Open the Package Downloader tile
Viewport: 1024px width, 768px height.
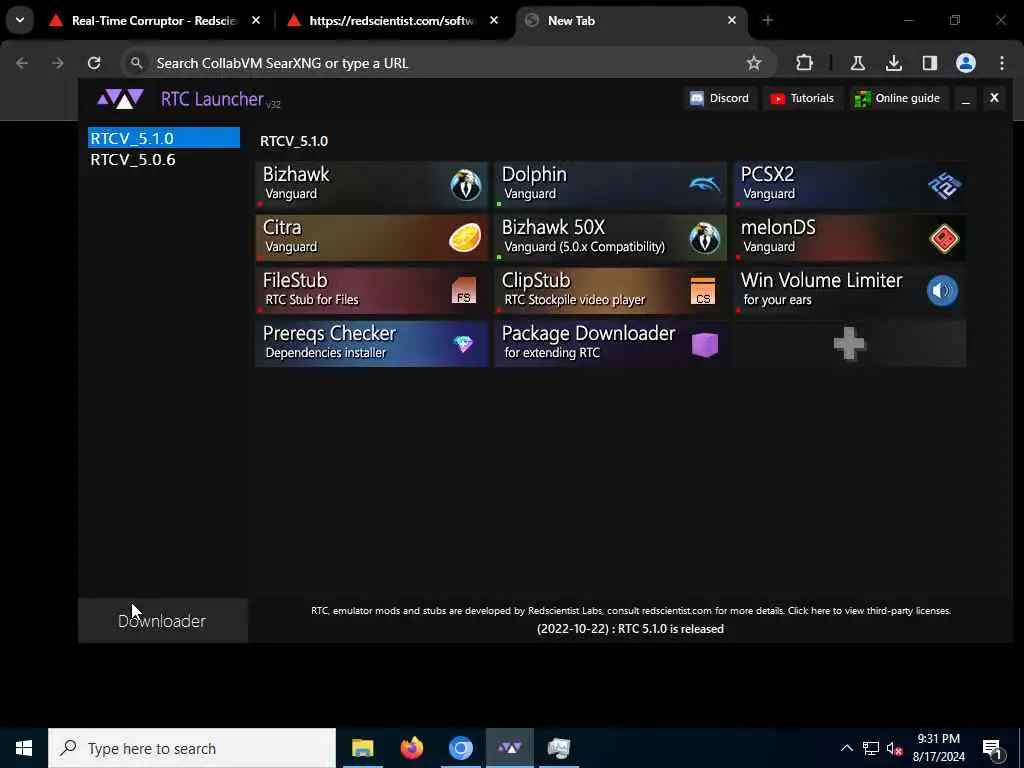(611, 344)
